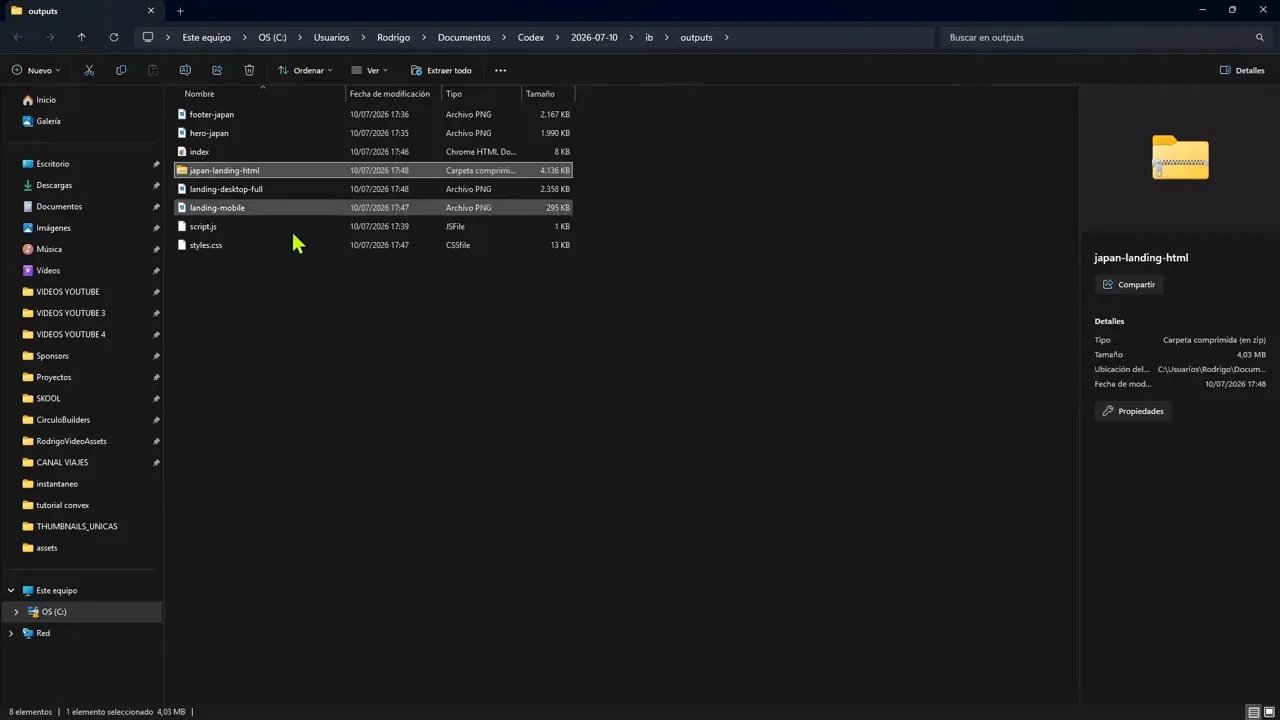The width and height of the screenshot is (1280, 720).
Task: Click the Cut scissors icon
Action: click(x=89, y=70)
